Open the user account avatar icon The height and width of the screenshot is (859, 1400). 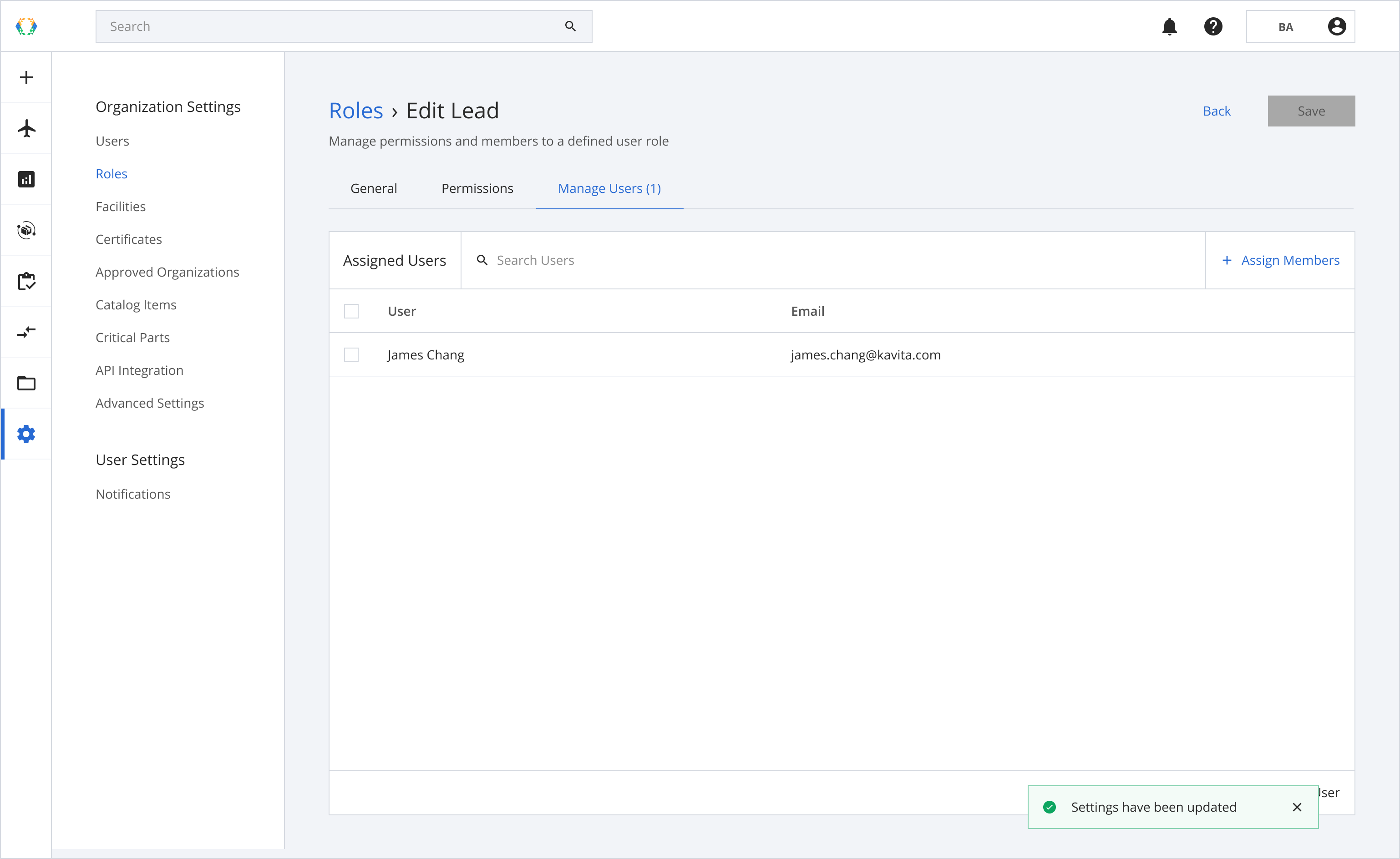point(1337,26)
